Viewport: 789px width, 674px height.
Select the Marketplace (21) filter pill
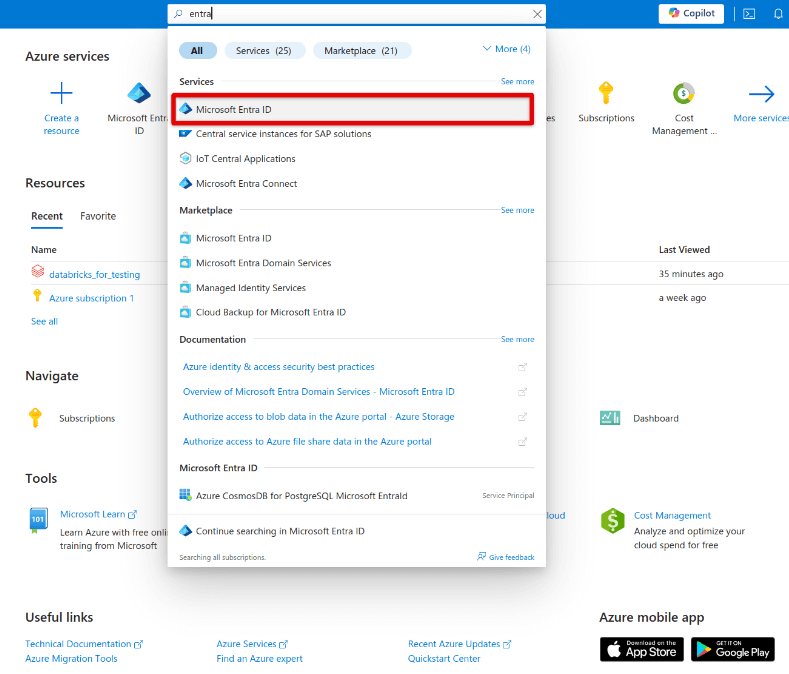pos(361,50)
